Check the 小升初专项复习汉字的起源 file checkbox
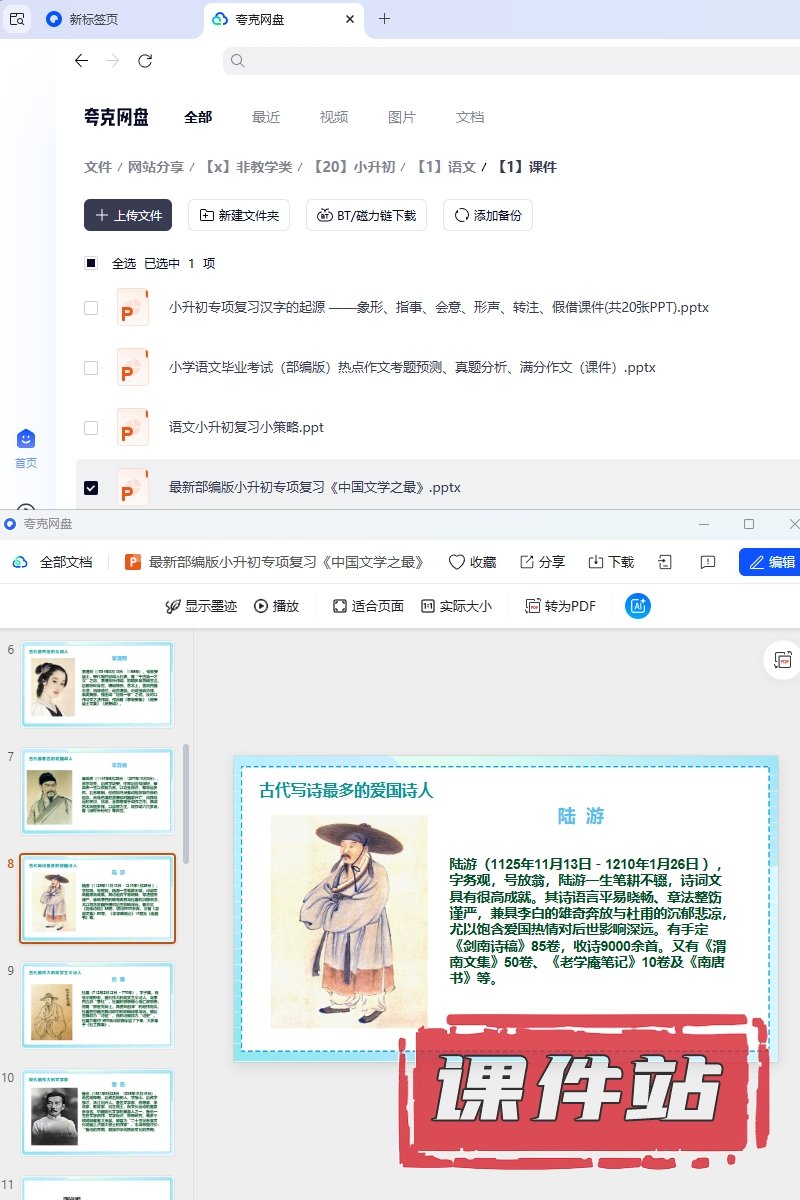The height and width of the screenshot is (1200, 800). (91, 308)
